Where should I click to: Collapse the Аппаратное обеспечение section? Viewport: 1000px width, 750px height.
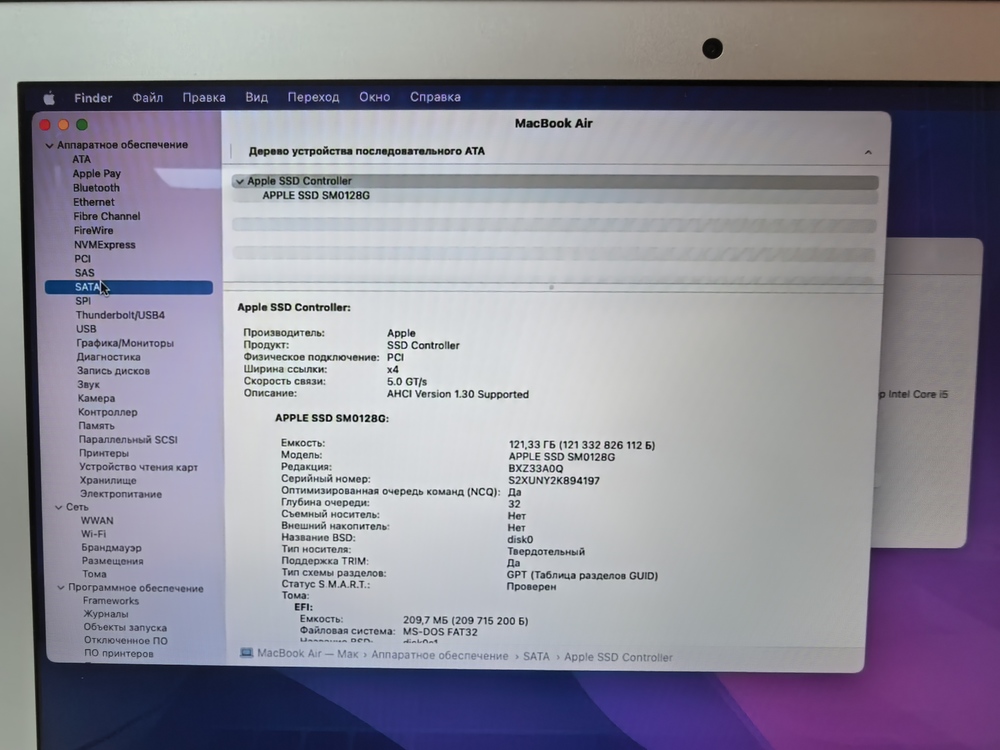point(49,145)
